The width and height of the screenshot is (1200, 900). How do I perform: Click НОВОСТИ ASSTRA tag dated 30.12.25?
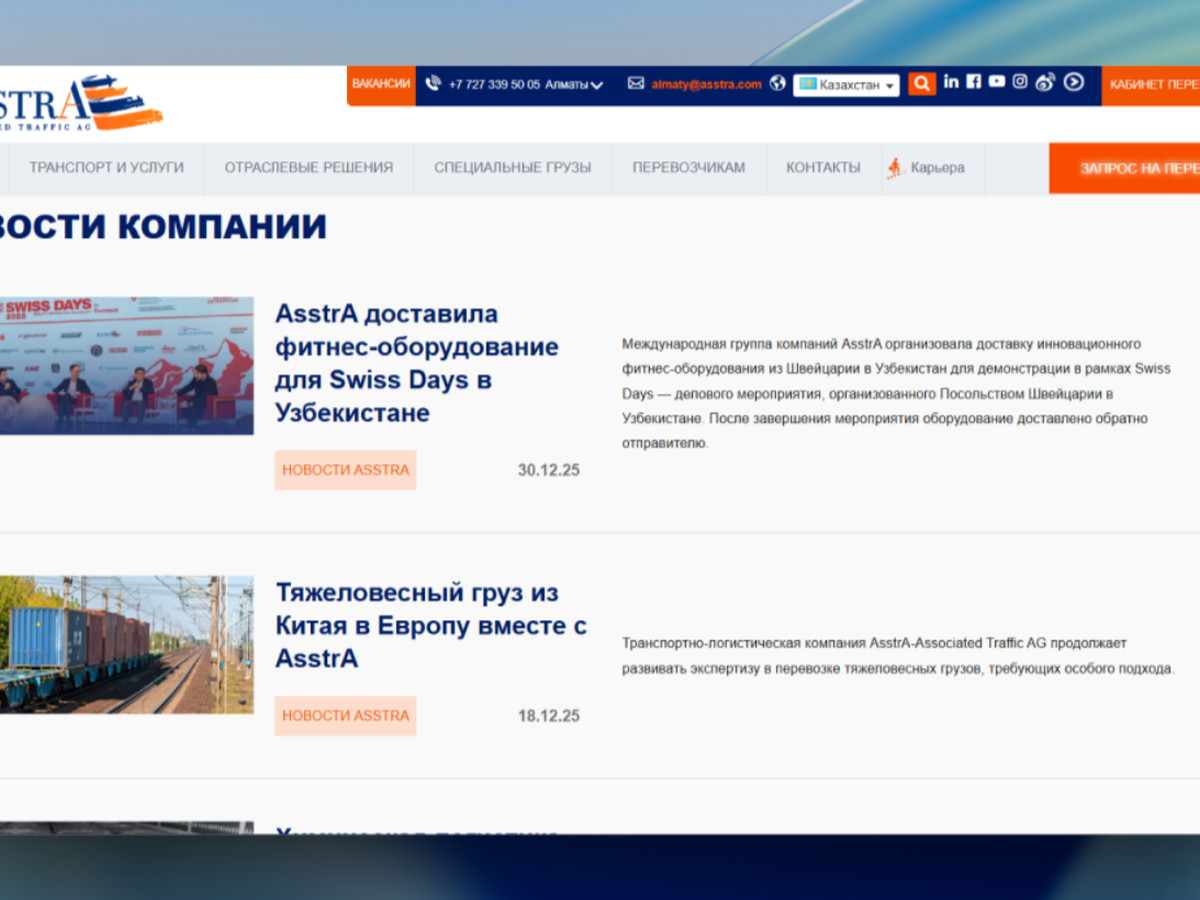click(346, 470)
